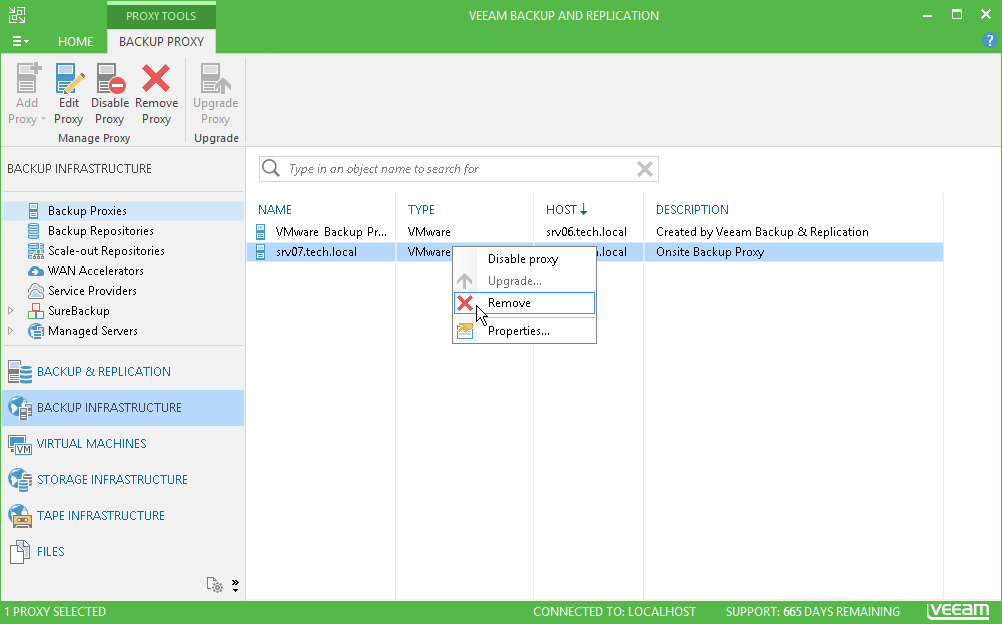This screenshot has width=1002, height=624.
Task: Click the Tape Infrastructure icon
Action: (20, 515)
